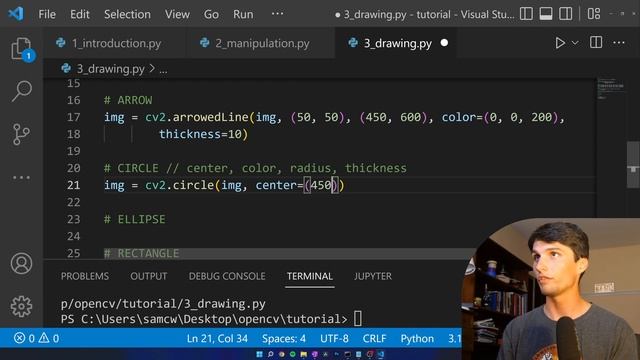Switch to 2_manipulation.py tab
Screen dimensions: 640x360
pyautogui.click(x=261, y=43)
